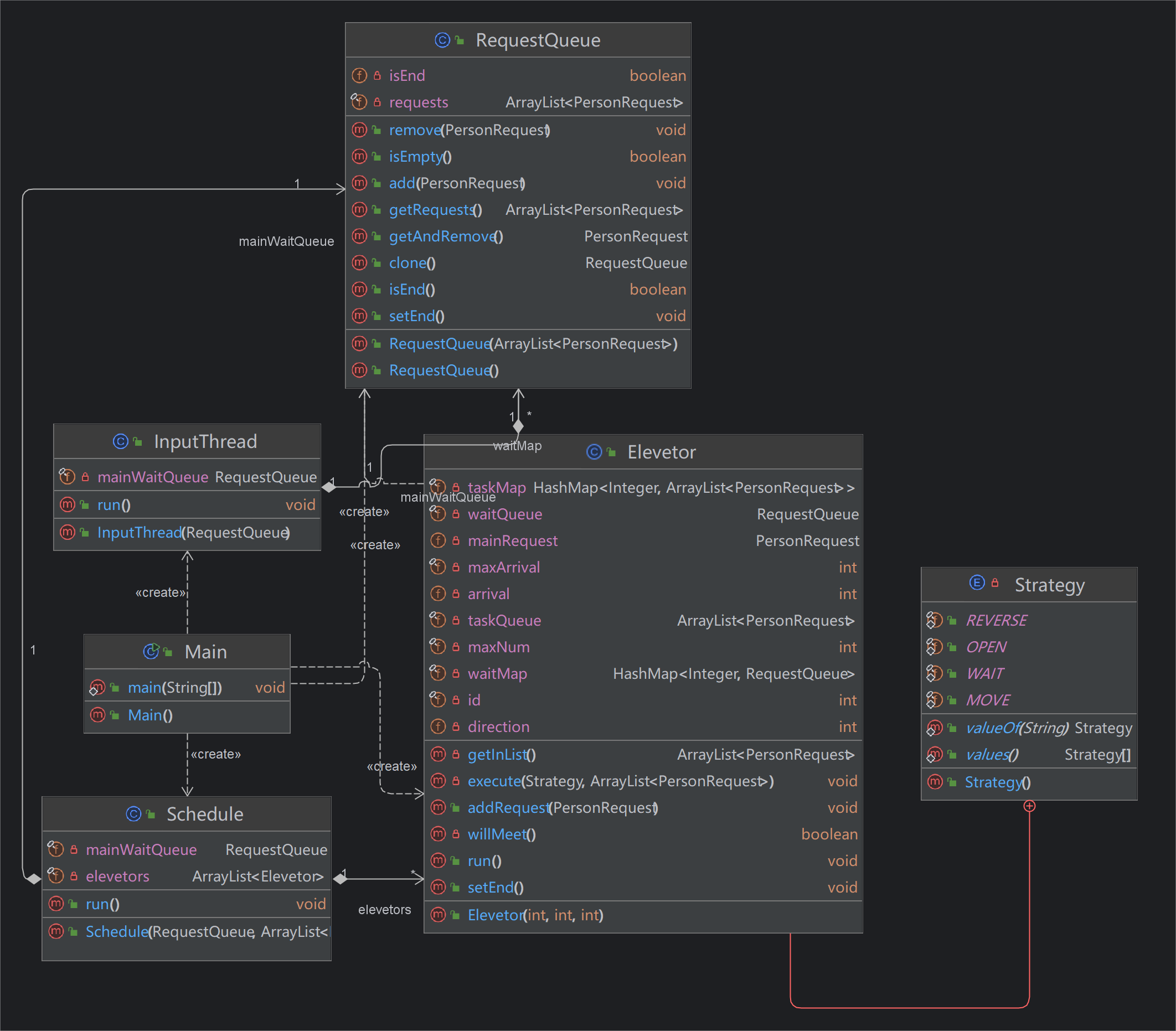Screen dimensions: 1176x1031
Task: Click the private lock icon beside mainRequest
Action: tap(456, 541)
